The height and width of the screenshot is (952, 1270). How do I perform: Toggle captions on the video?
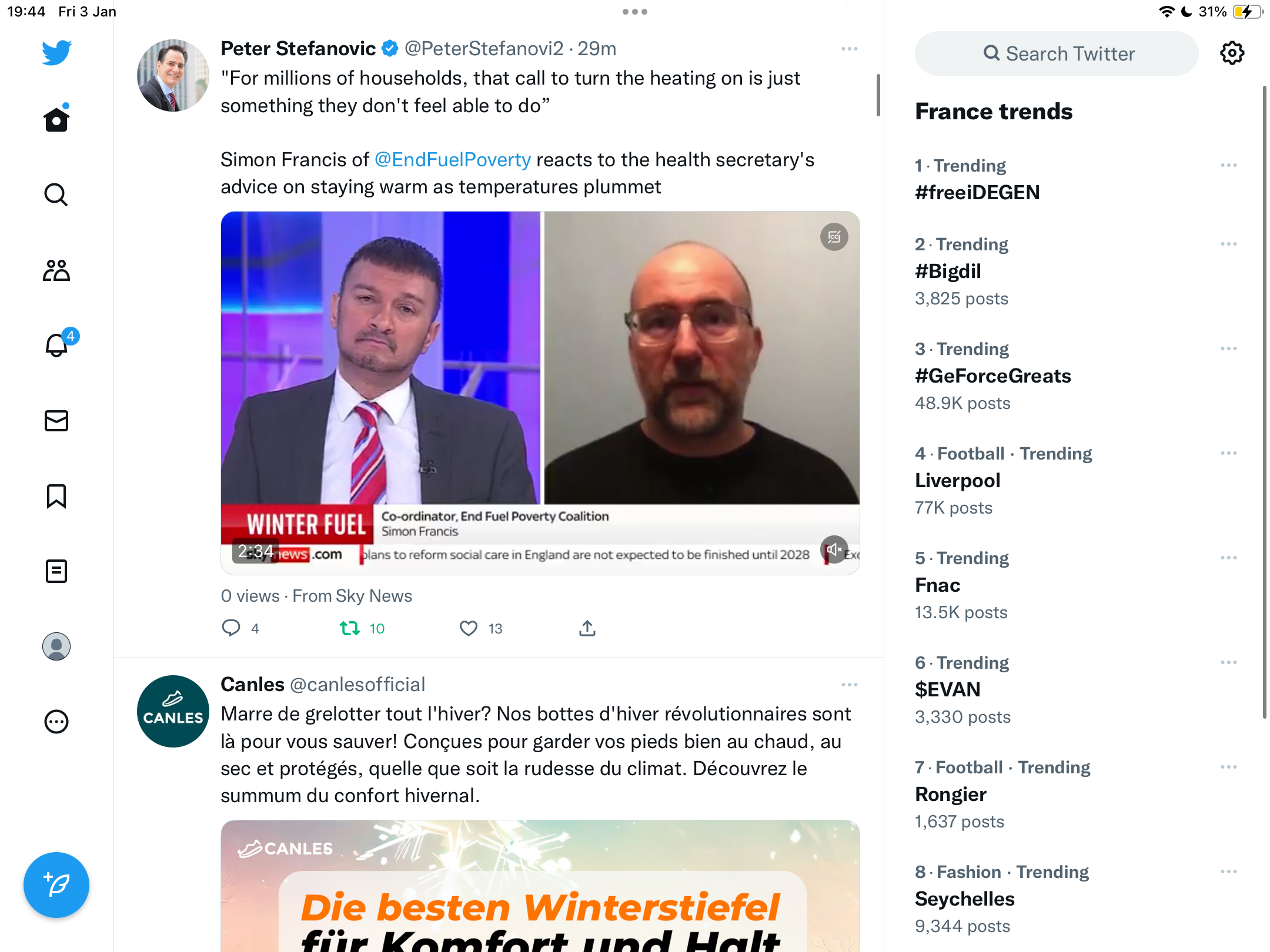tap(834, 237)
